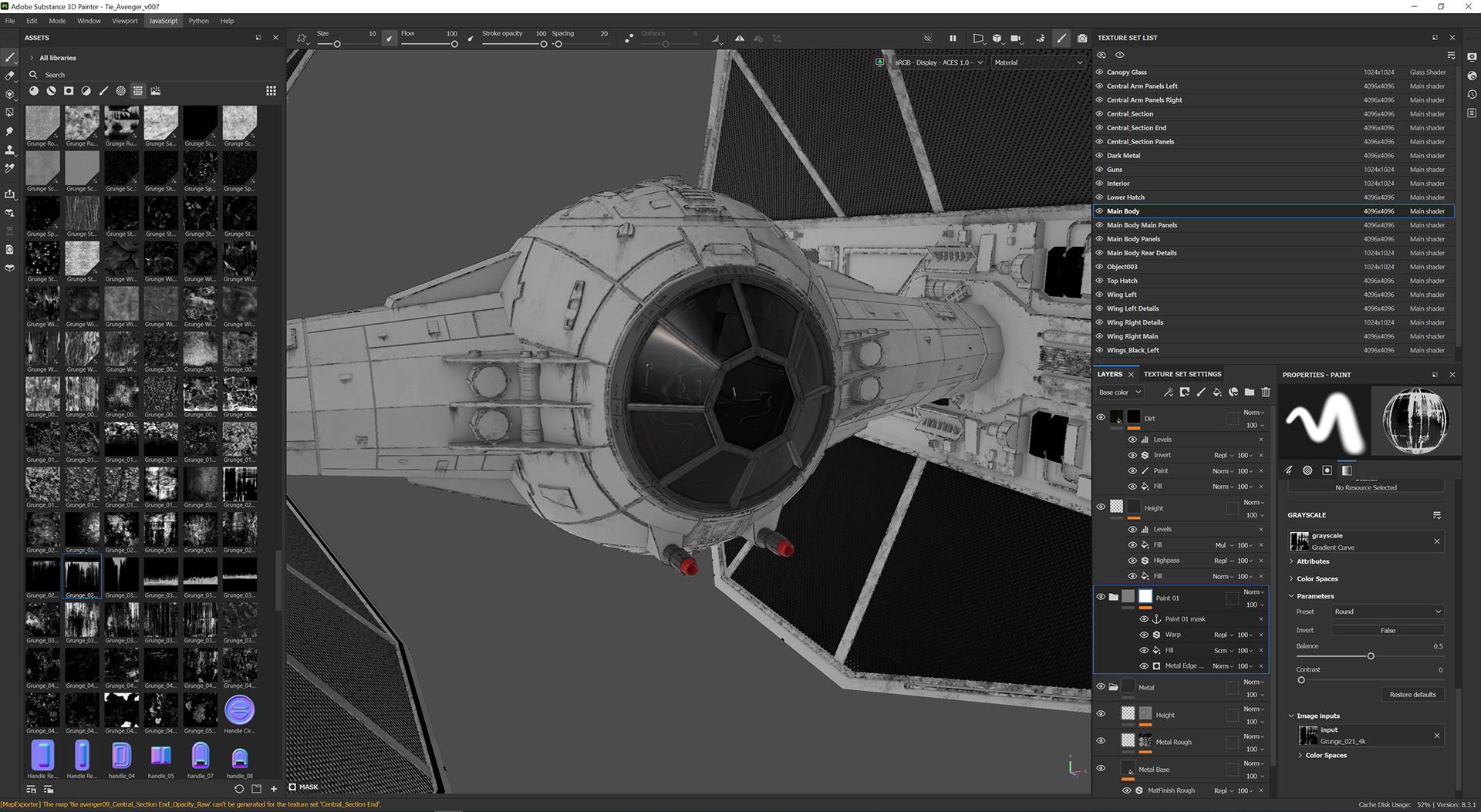The width and height of the screenshot is (1481, 812).
Task: Filter assets by Smart materials icon
Action: [51, 91]
